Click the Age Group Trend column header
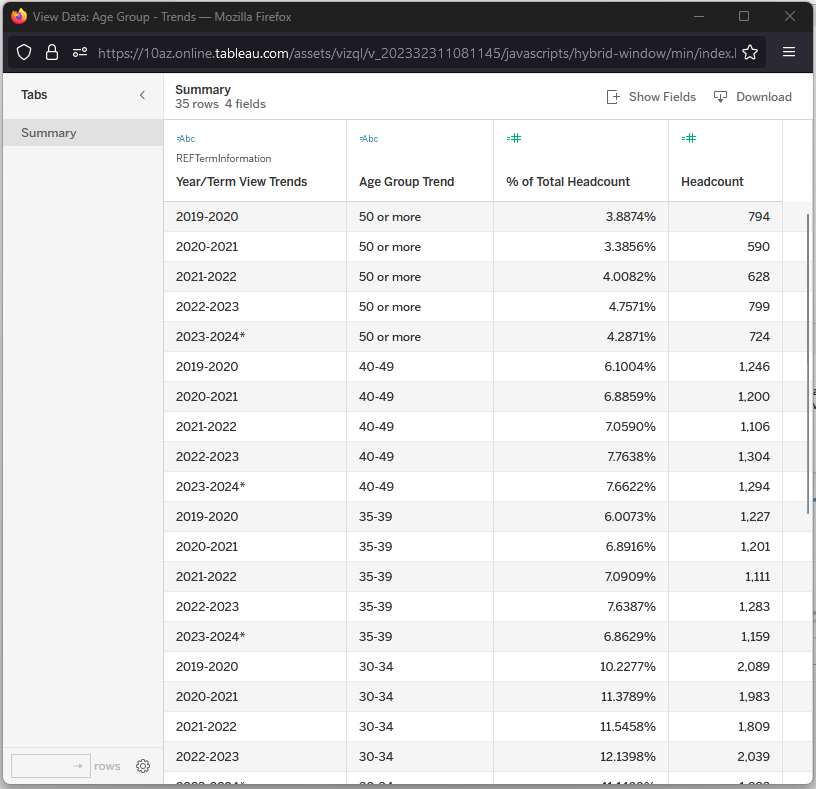Image resolution: width=816 pixels, height=789 pixels. [x=406, y=182]
